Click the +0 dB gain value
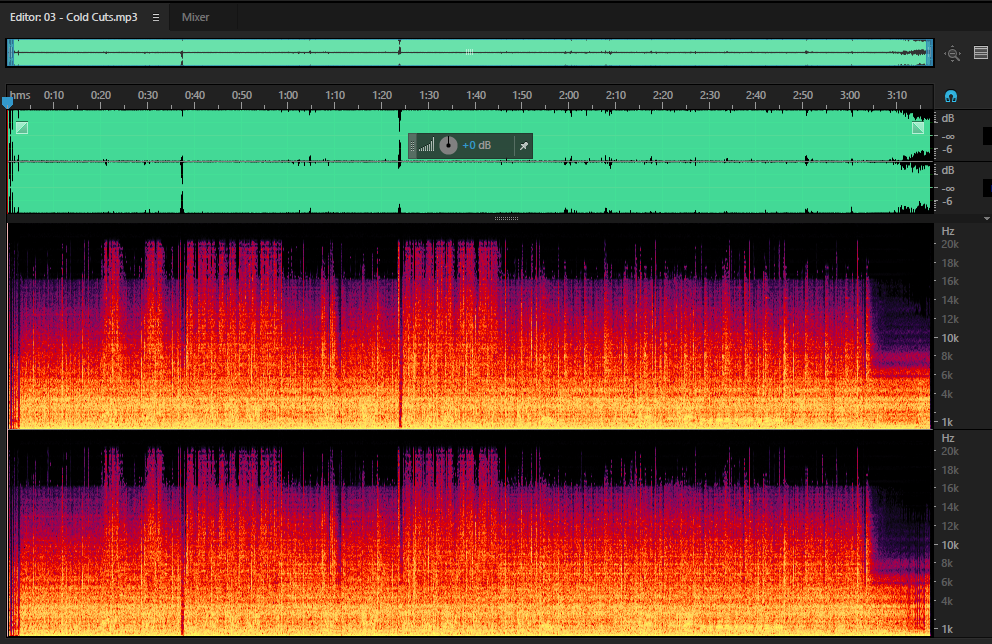Viewport: 992px width, 644px height. click(476, 146)
